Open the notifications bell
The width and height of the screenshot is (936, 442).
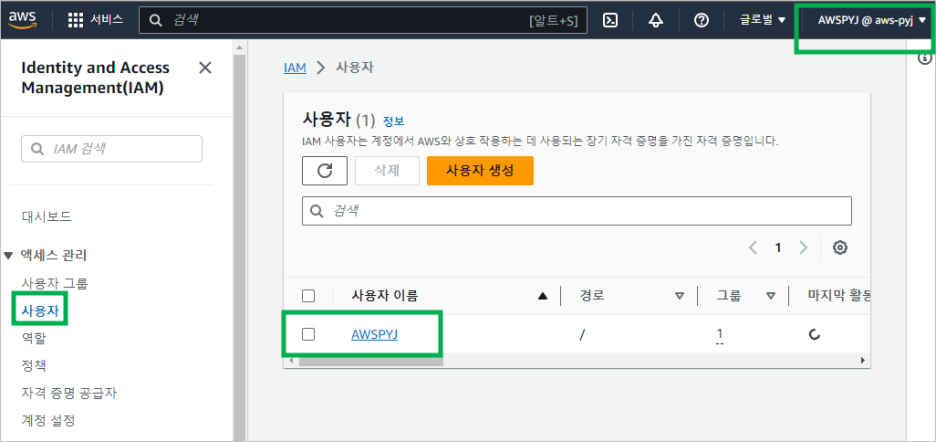tap(656, 20)
